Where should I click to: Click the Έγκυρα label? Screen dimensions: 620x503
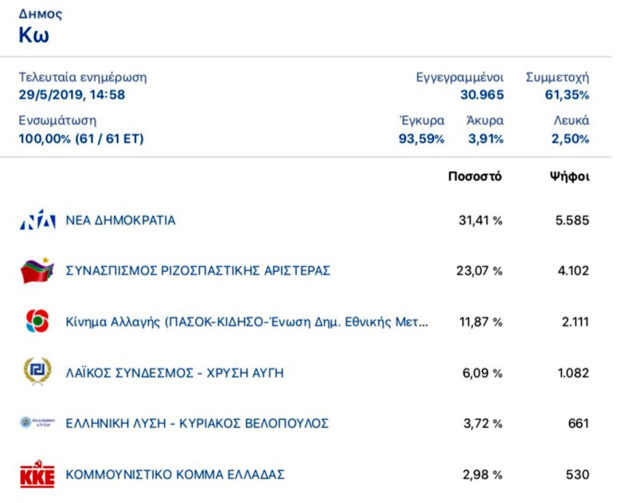click(x=422, y=121)
